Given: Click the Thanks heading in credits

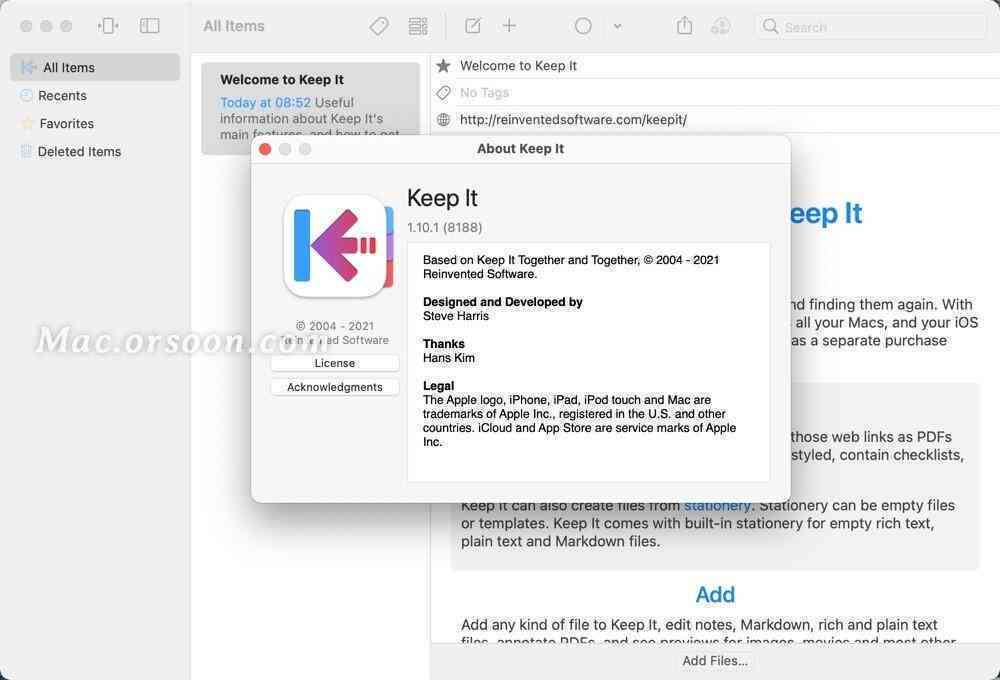Looking at the screenshot, I should [x=444, y=344].
